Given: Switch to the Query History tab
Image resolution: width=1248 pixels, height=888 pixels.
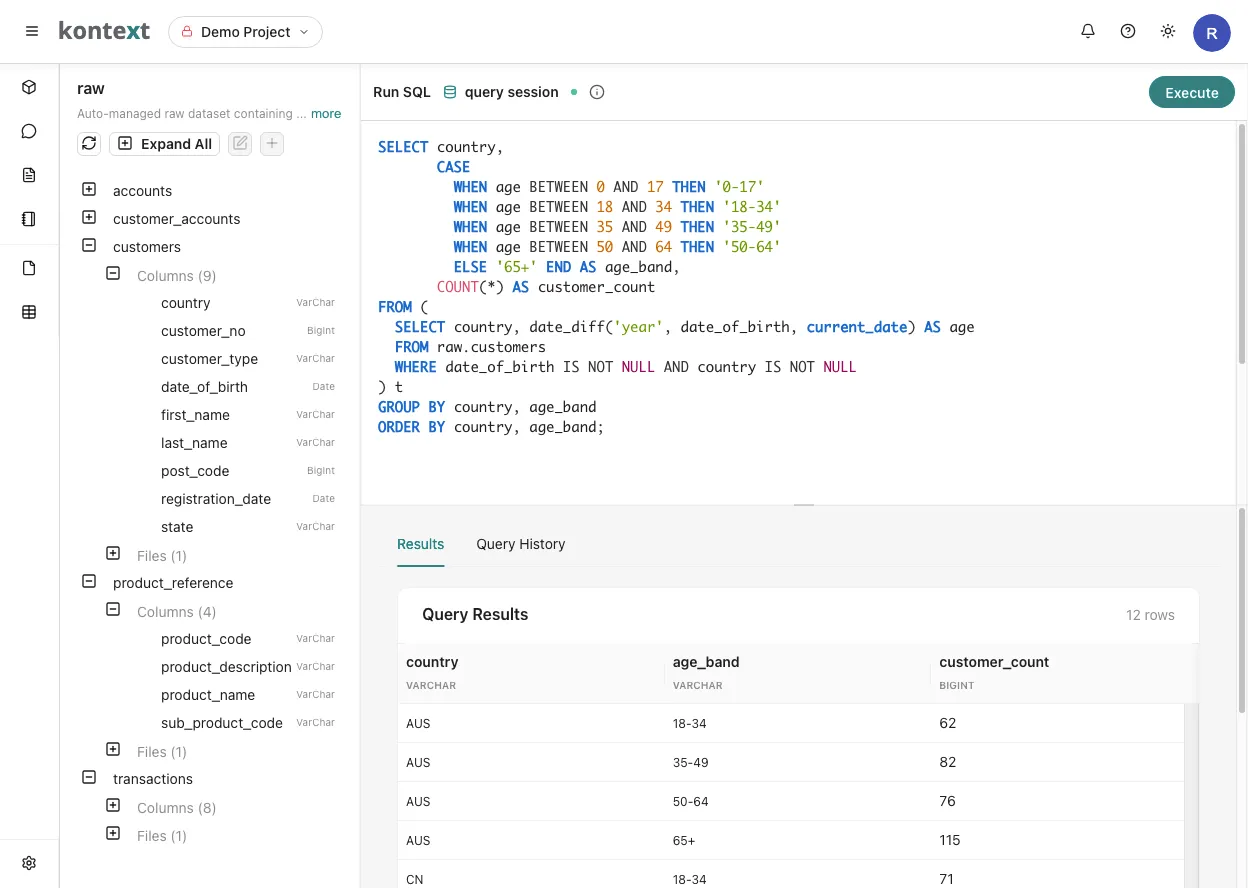Looking at the screenshot, I should (520, 544).
